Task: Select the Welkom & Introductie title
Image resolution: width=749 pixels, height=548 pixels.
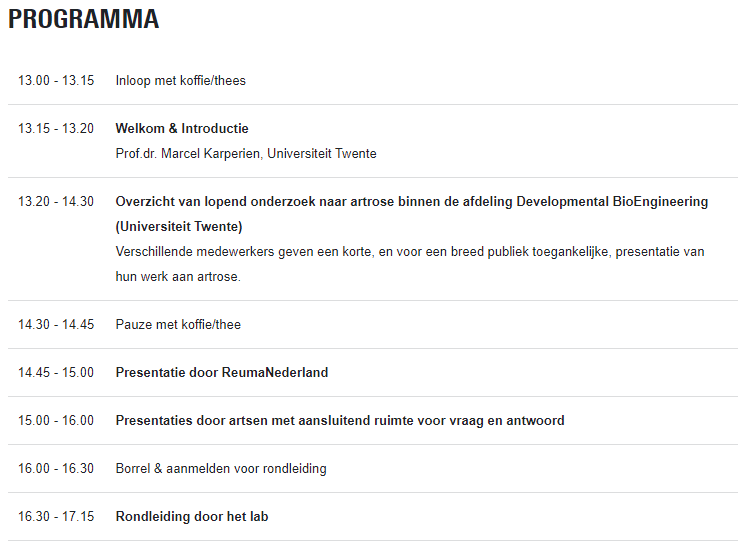Action: click(182, 129)
